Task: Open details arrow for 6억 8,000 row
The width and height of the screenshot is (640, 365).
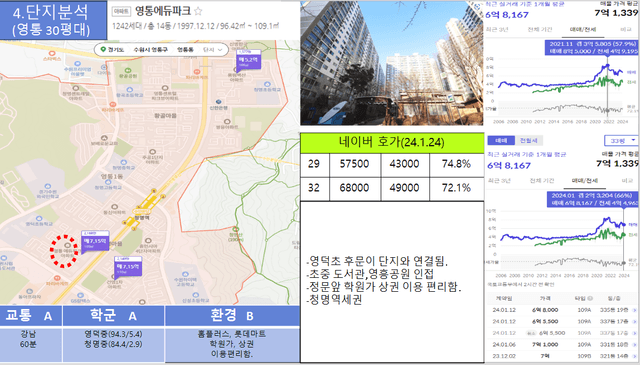Action: (635, 310)
